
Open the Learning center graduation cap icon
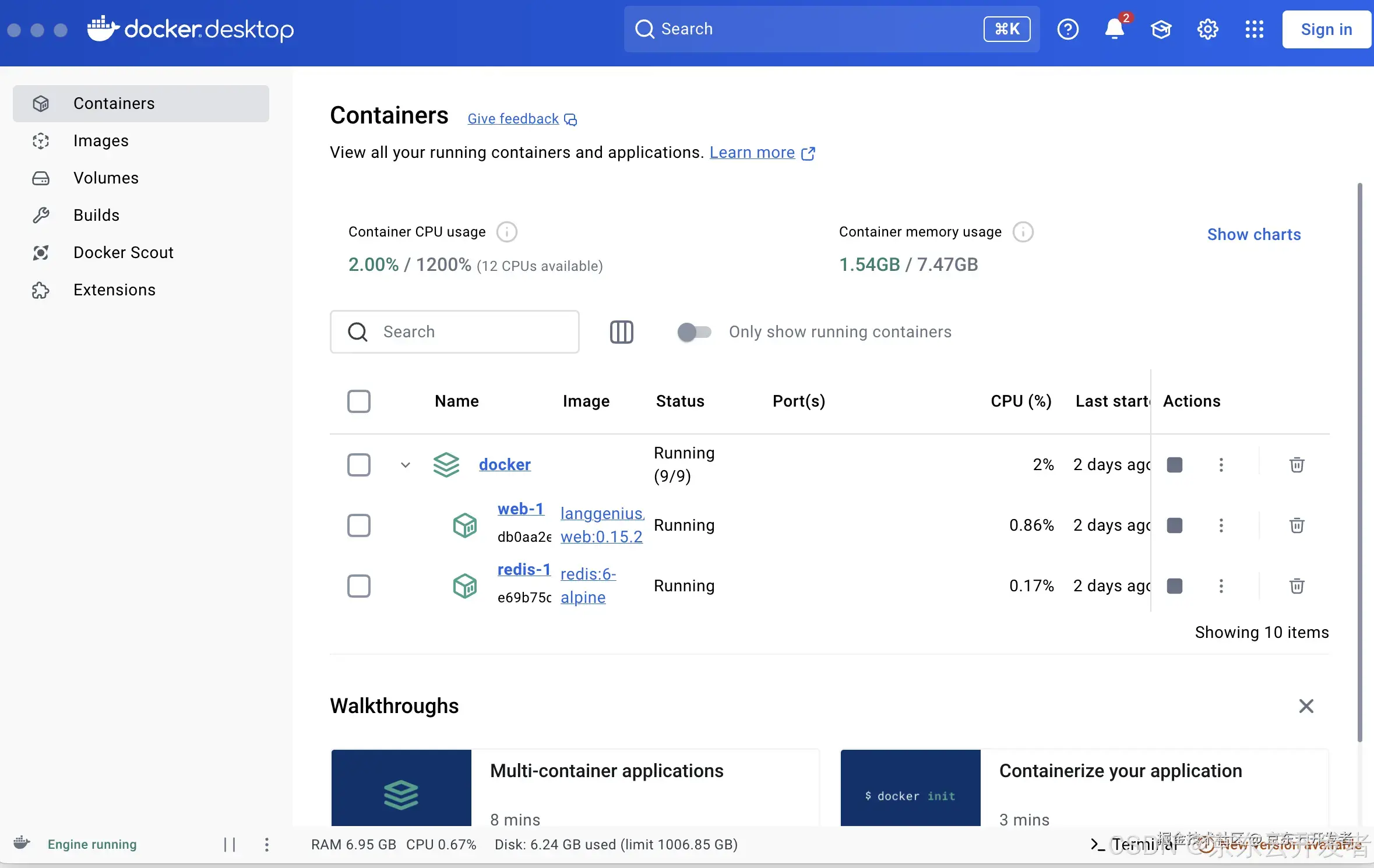tap(1161, 29)
